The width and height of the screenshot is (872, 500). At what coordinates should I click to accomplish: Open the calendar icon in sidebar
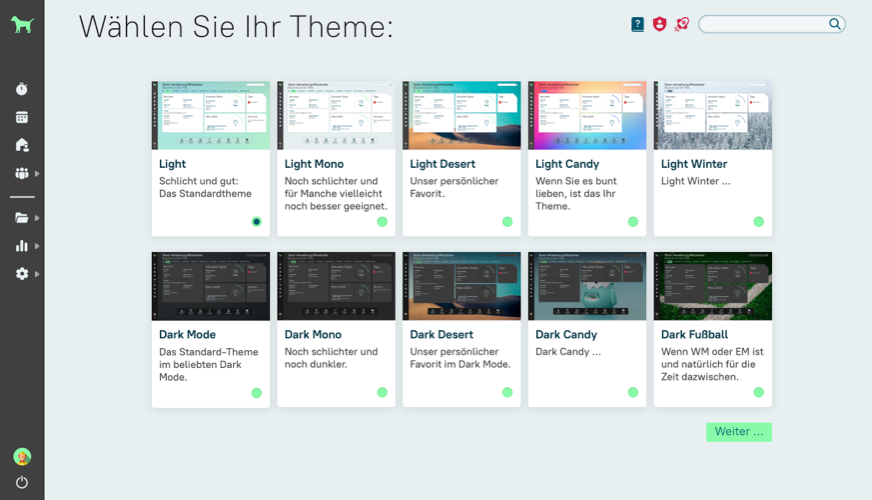click(x=22, y=117)
